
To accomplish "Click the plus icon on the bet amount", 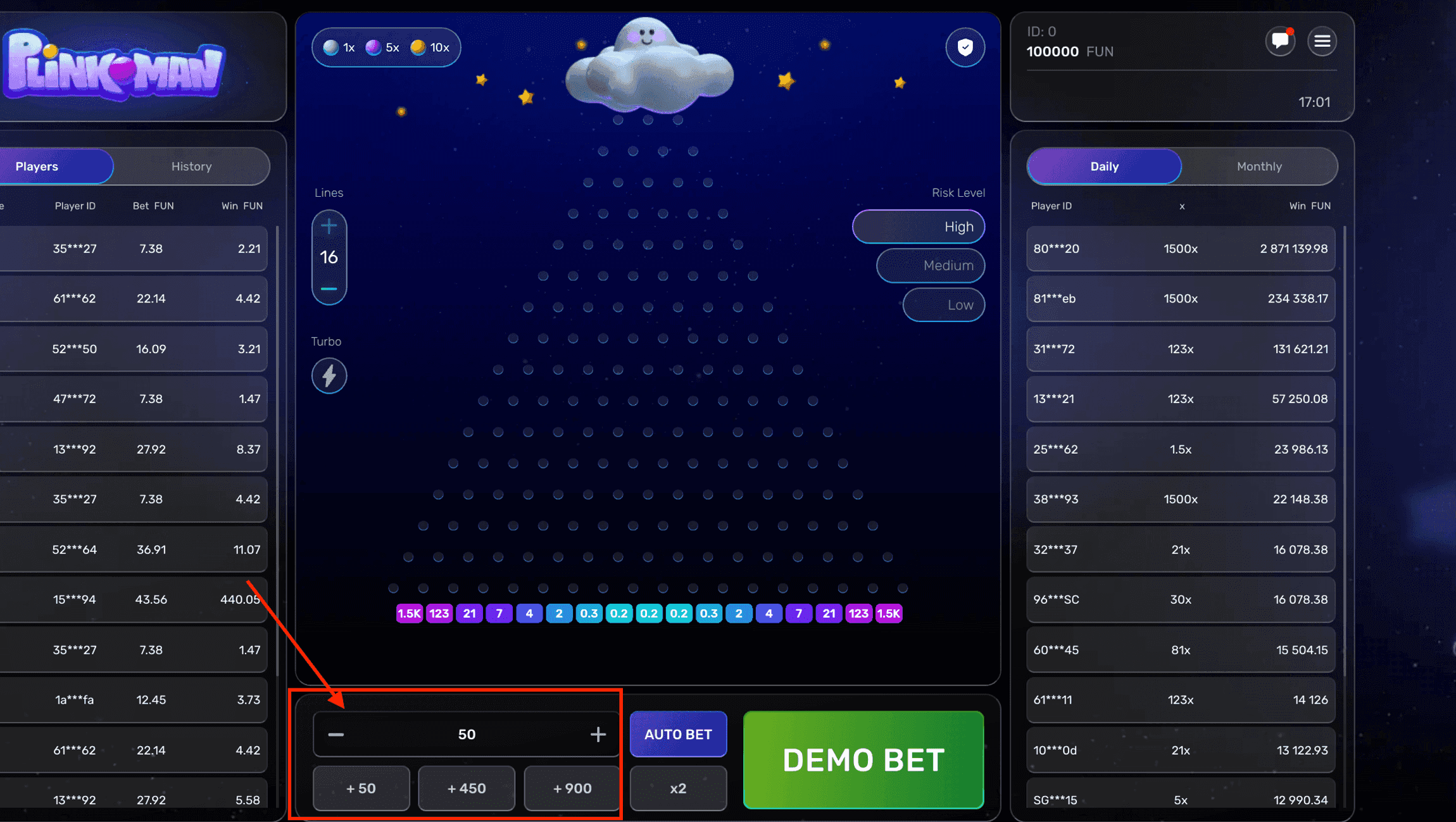I will [598, 734].
